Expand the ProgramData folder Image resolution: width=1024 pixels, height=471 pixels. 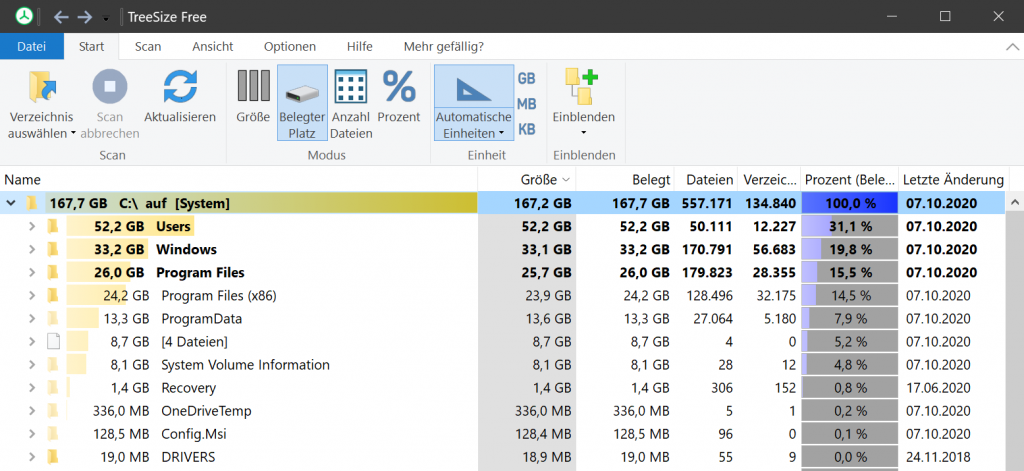[31, 319]
